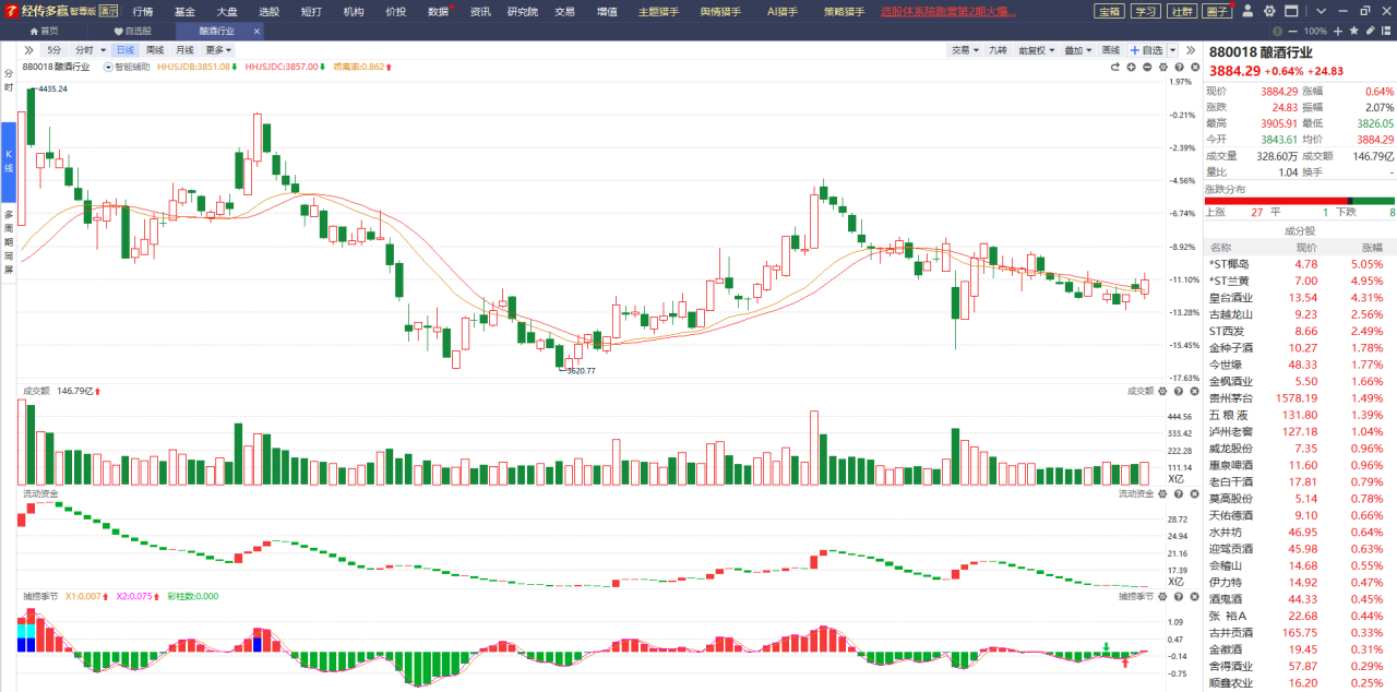Switch to 分时 view in left sidebar
The width and height of the screenshot is (1397, 692).
(9, 81)
